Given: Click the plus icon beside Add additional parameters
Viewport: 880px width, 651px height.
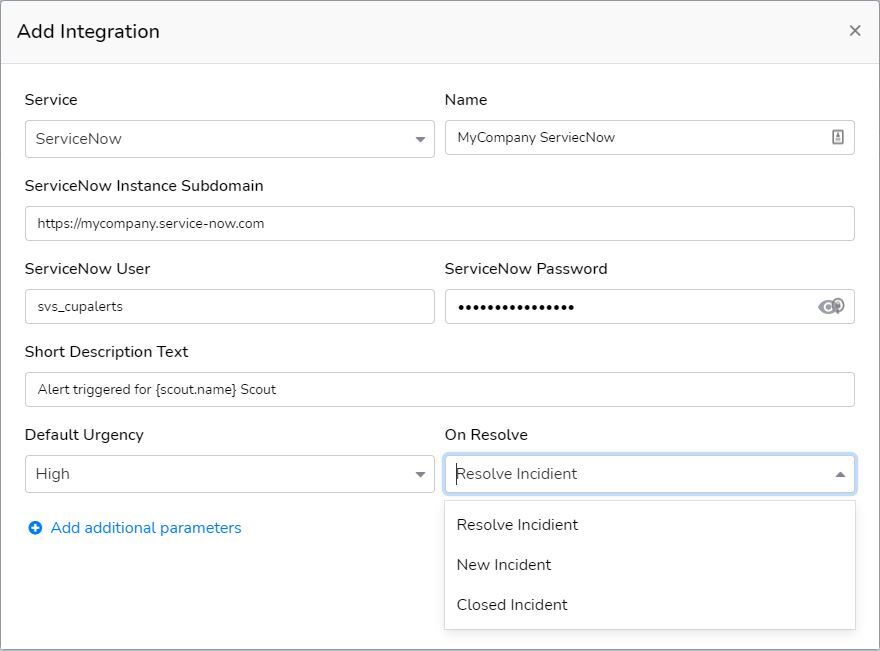Looking at the screenshot, I should 35,528.
